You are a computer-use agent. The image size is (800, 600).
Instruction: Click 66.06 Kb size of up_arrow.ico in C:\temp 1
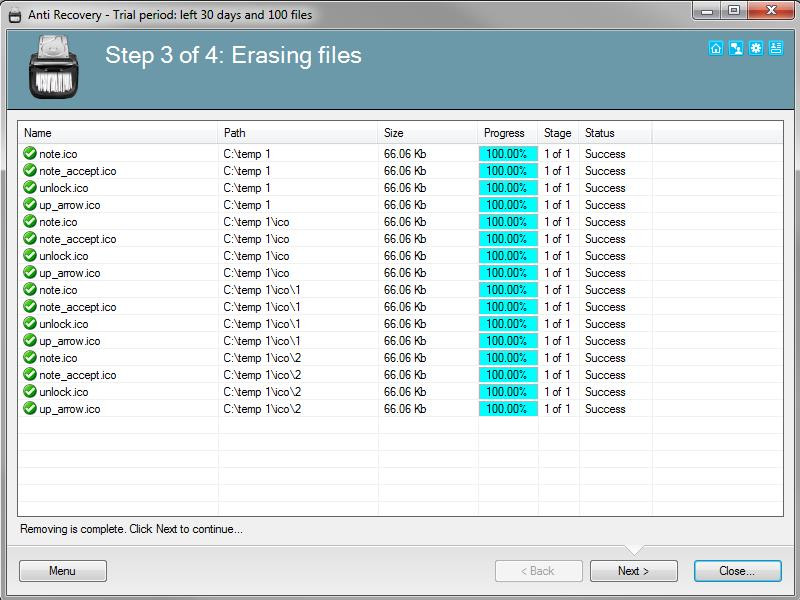(x=405, y=205)
